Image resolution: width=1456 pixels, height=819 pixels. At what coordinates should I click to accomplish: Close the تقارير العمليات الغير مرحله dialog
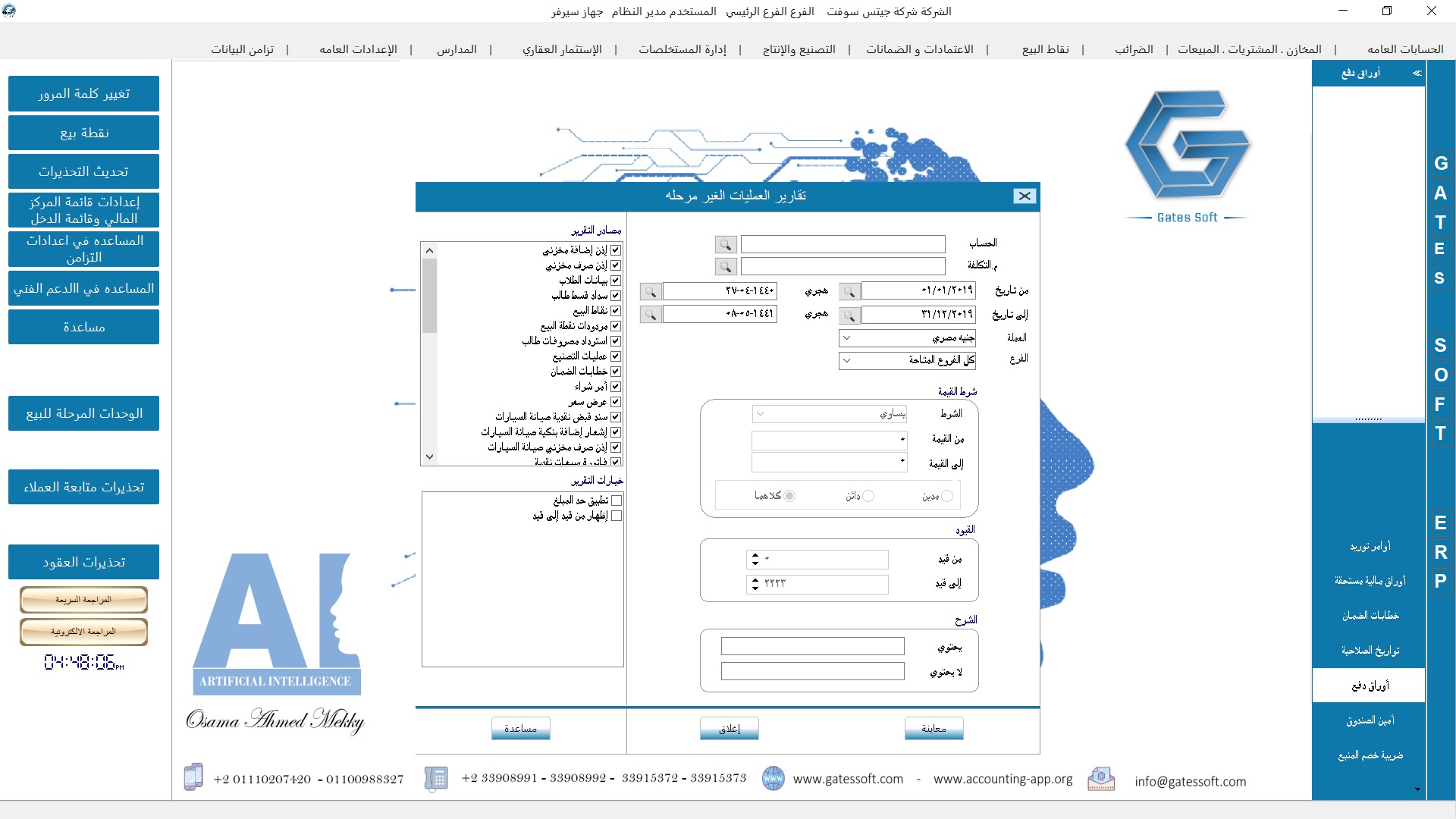click(1025, 196)
